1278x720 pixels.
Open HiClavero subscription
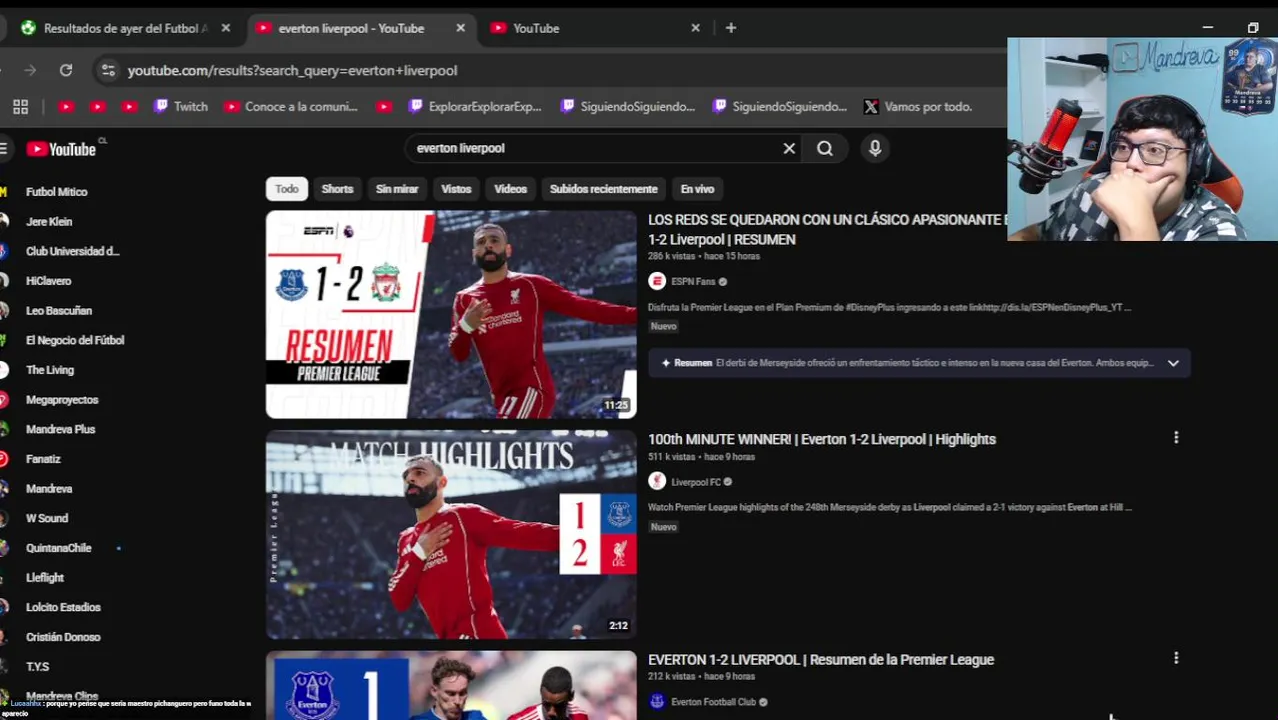[x=48, y=281]
